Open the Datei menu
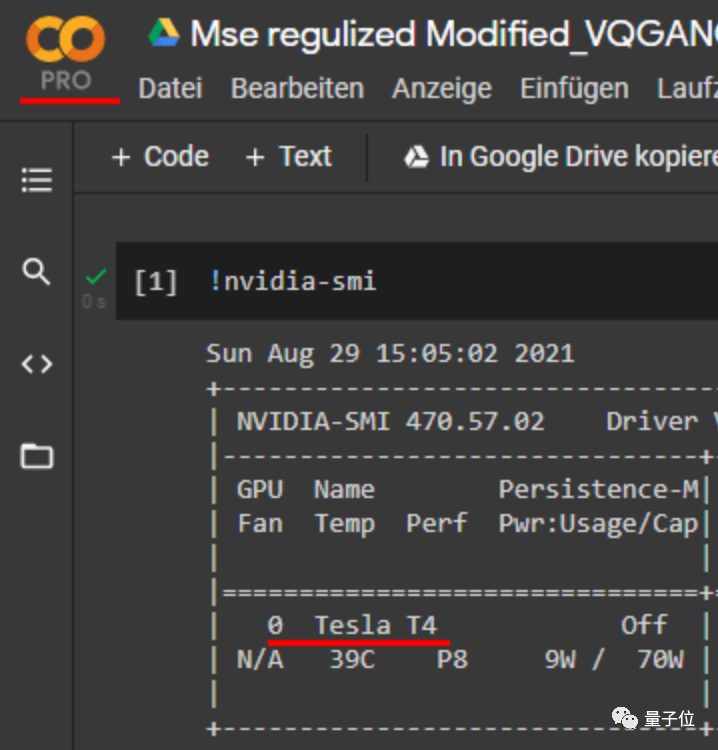The height and width of the screenshot is (750, 718). [170, 88]
